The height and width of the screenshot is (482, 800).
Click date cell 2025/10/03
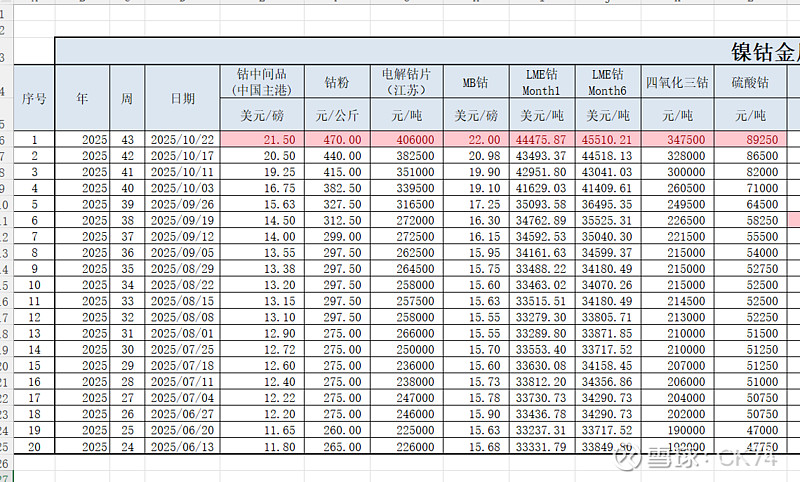click(183, 188)
